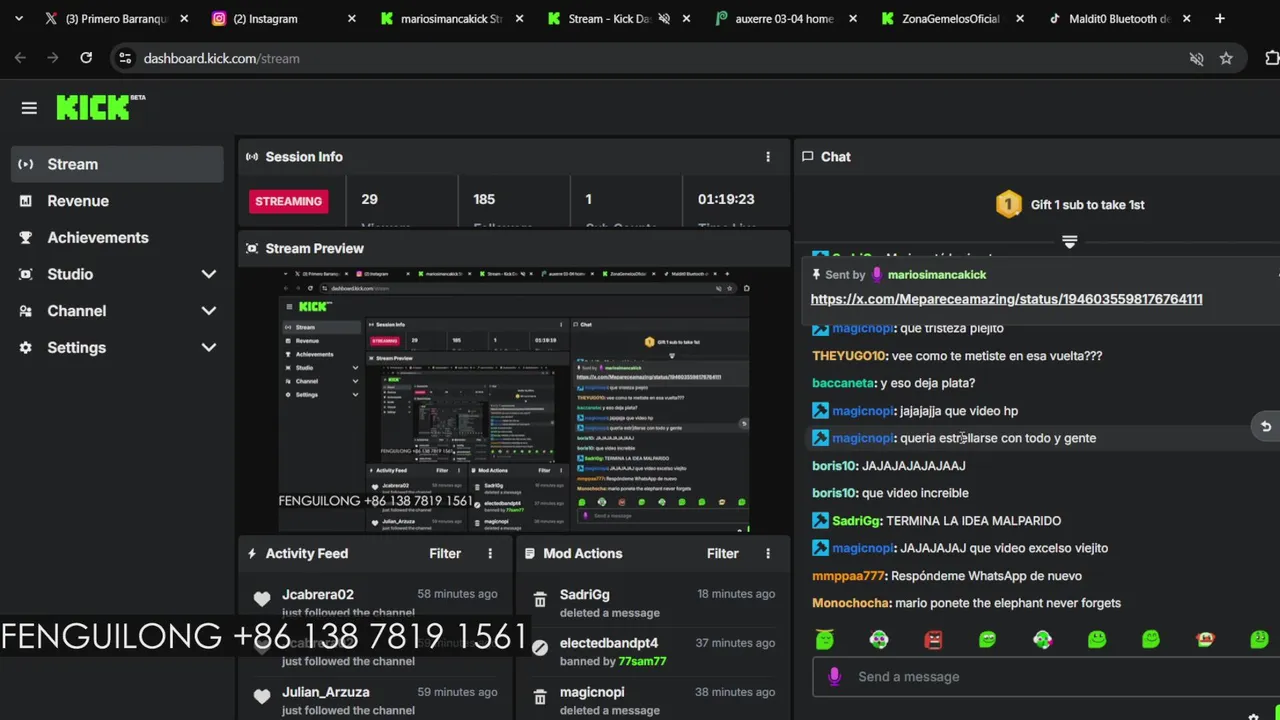This screenshot has height=720, width=1280.
Task: Open Activity Feed three-dot options
Action: coord(490,553)
